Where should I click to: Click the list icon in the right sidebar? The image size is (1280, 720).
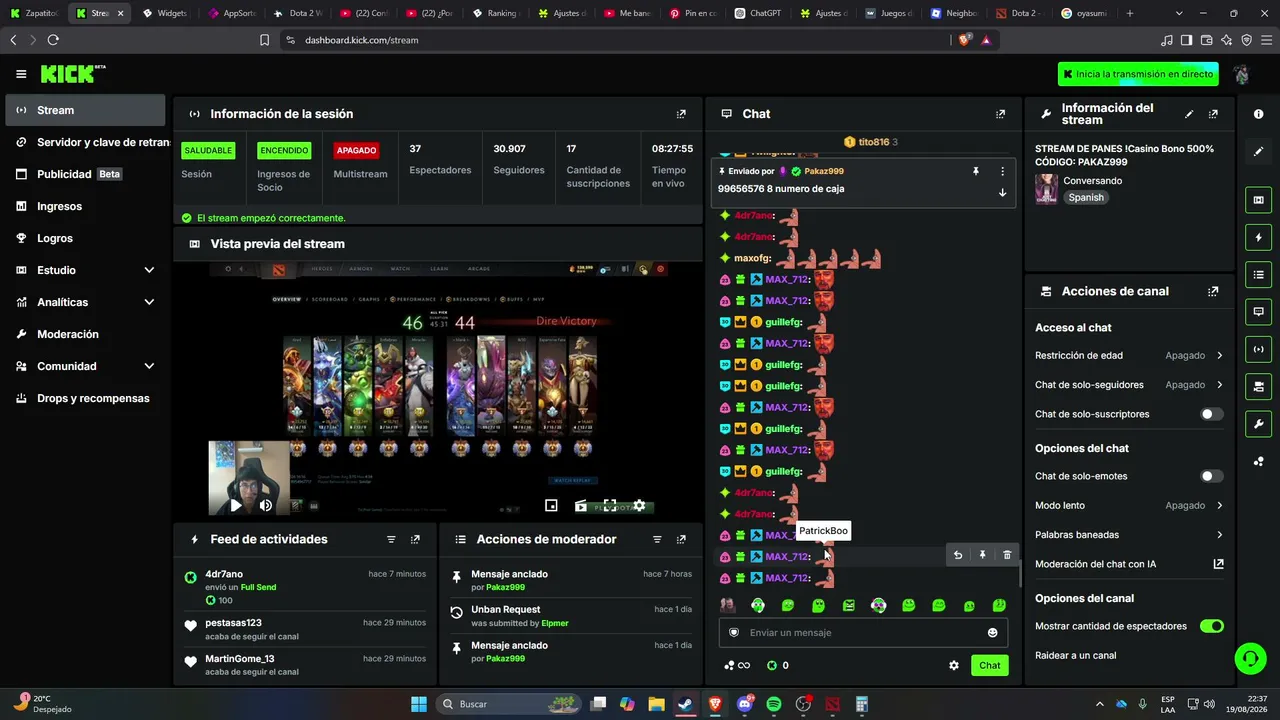(x=1258, y=274)
